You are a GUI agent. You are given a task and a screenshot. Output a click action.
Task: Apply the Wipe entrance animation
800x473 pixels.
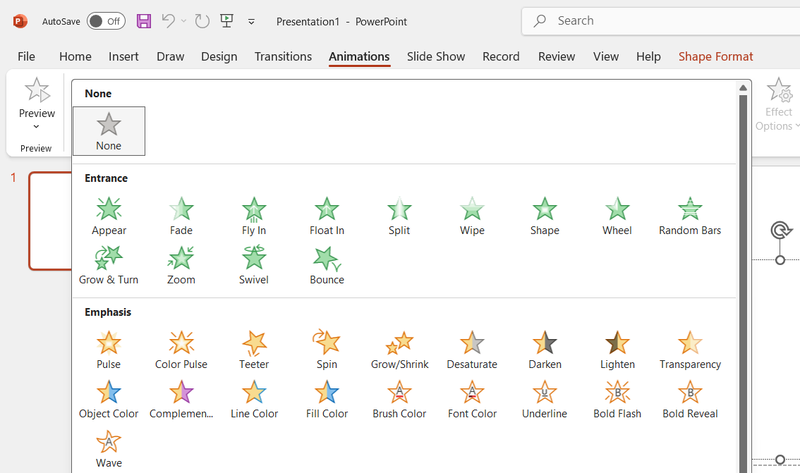[472, 216]
